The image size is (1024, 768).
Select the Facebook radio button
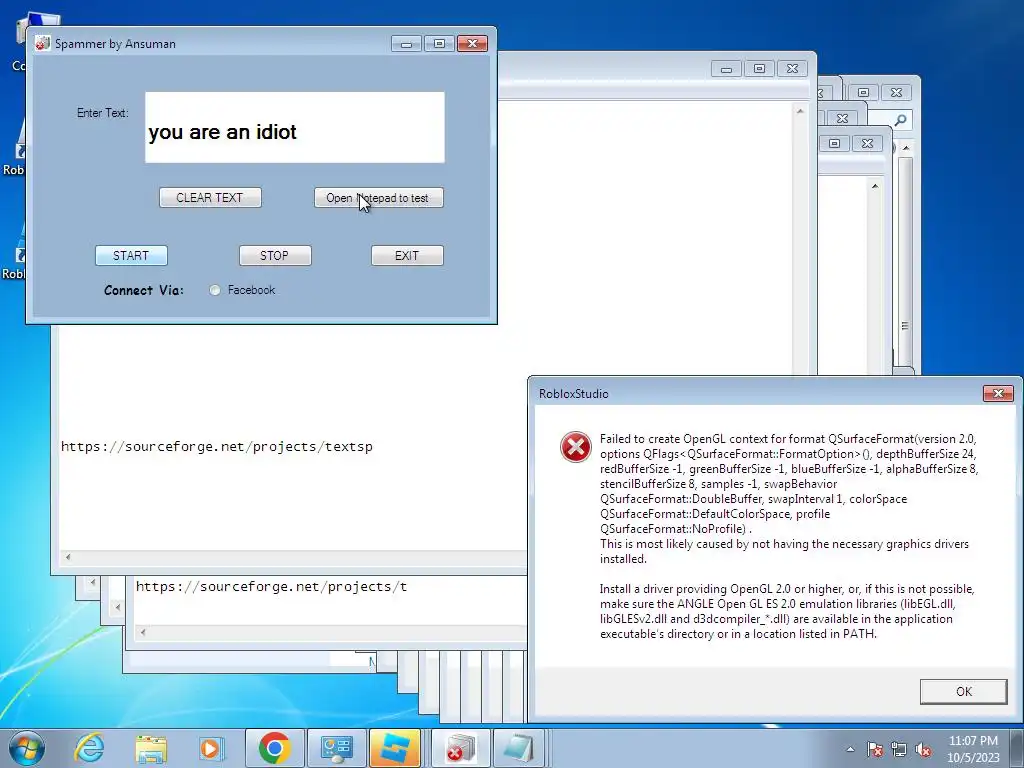click(x=215, y=290)
